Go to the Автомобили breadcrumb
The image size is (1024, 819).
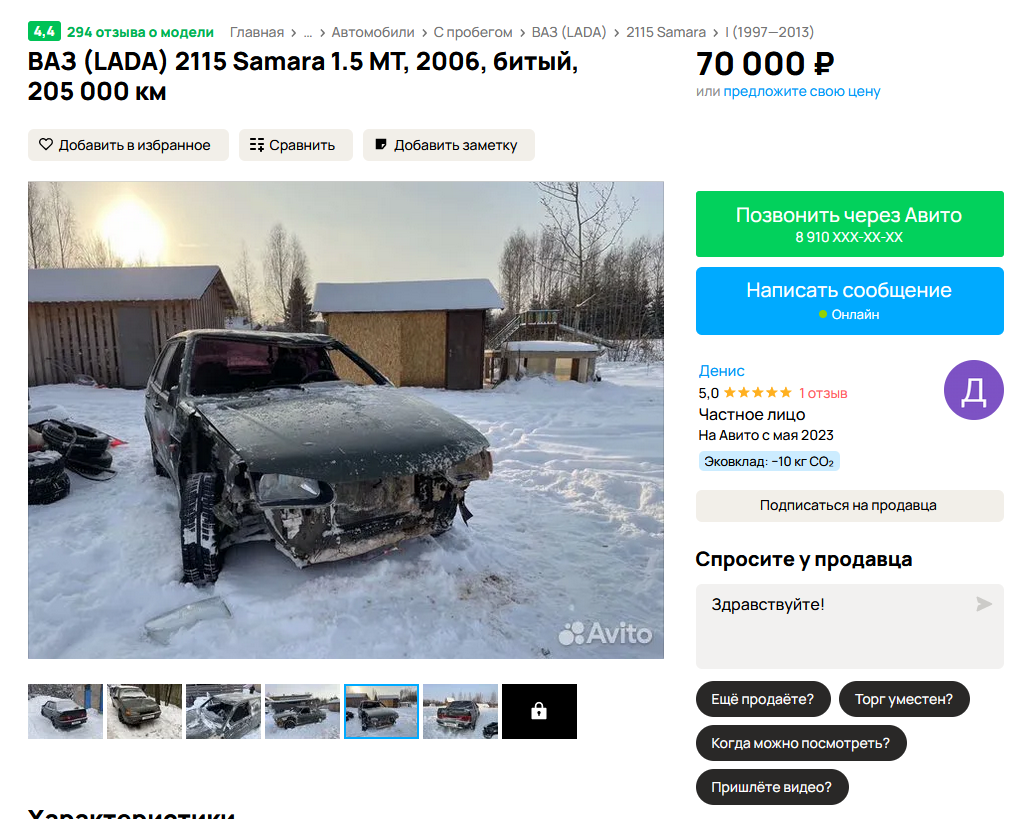373,32
